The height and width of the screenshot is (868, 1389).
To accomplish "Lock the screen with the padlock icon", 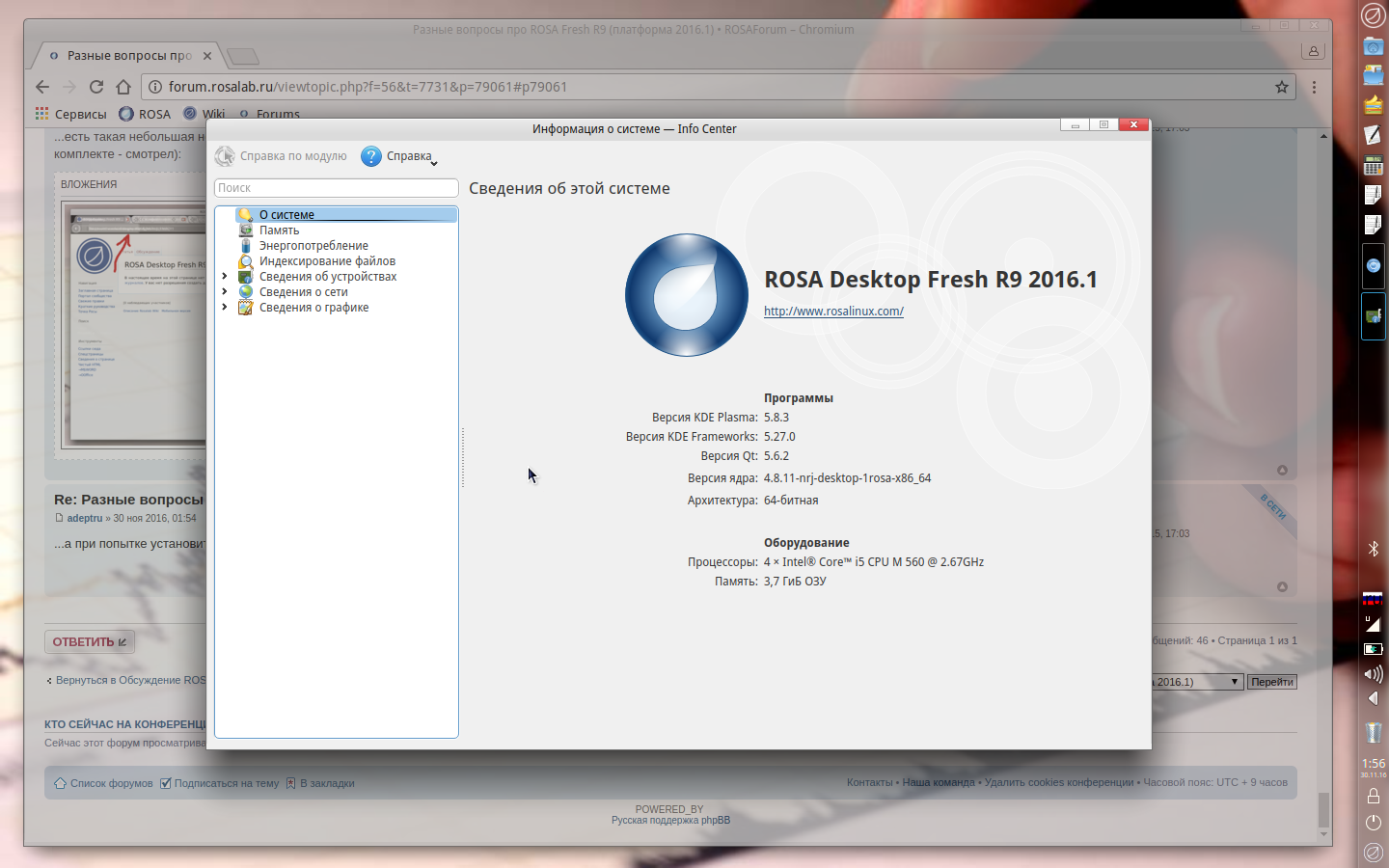I will 1374,796.
